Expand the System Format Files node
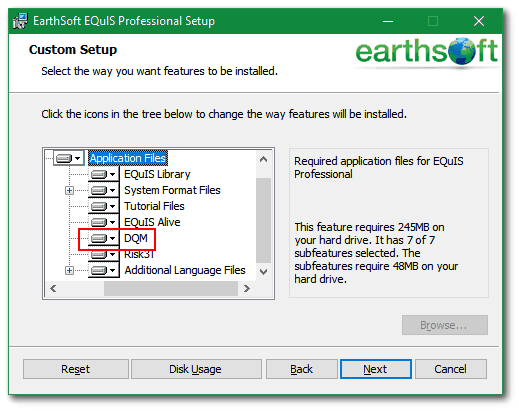The image size is (519, 411). (69, 190)
